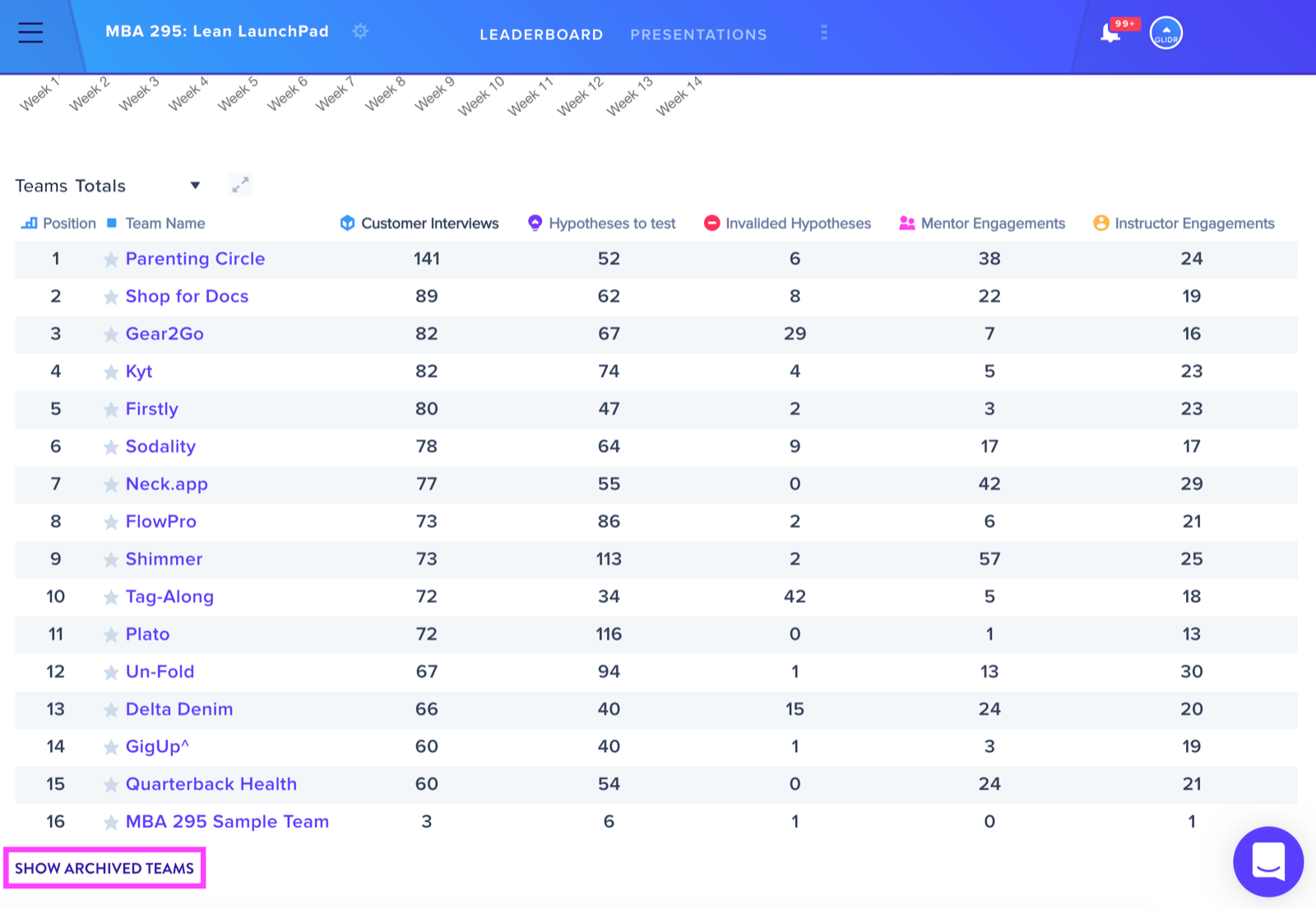Star the MBA 295 Sample Team
Screen dimensions: 1316x909
[x=111, y=823]
